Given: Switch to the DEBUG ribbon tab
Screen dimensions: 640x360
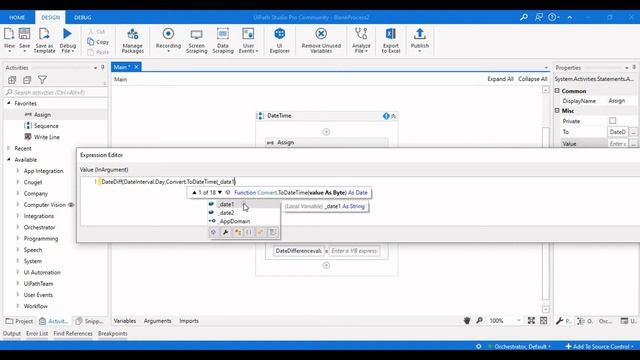Looking at the screenshot, I should (x=82, y=18).
